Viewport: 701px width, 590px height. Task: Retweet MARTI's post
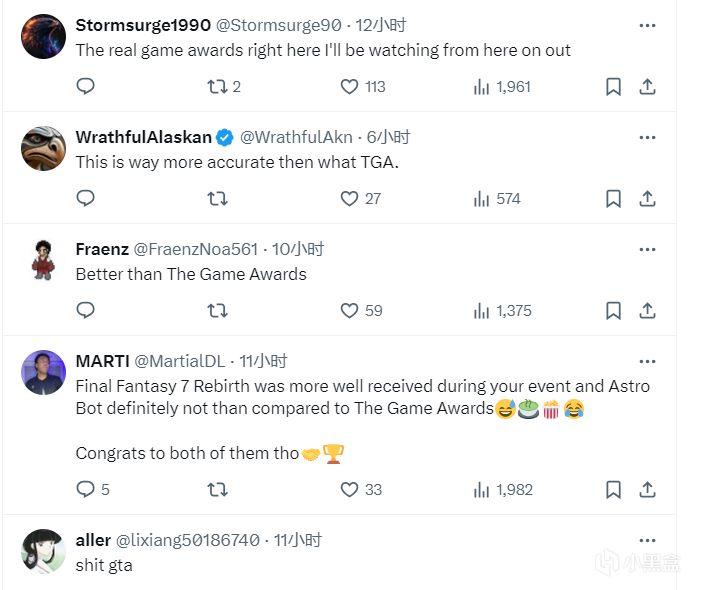pos(217,490)
